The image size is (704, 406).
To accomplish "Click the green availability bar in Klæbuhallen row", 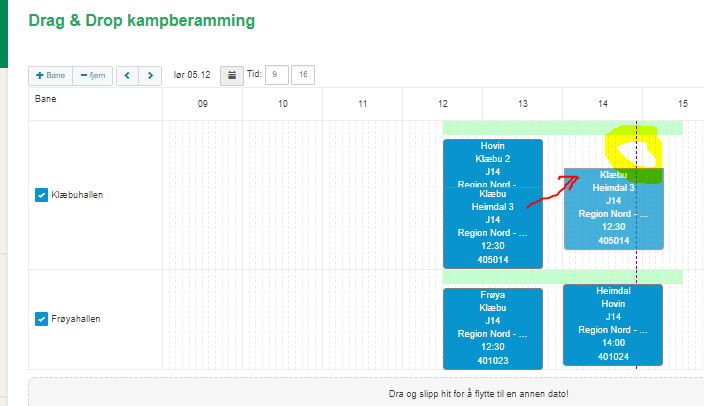I will point(520,128).
